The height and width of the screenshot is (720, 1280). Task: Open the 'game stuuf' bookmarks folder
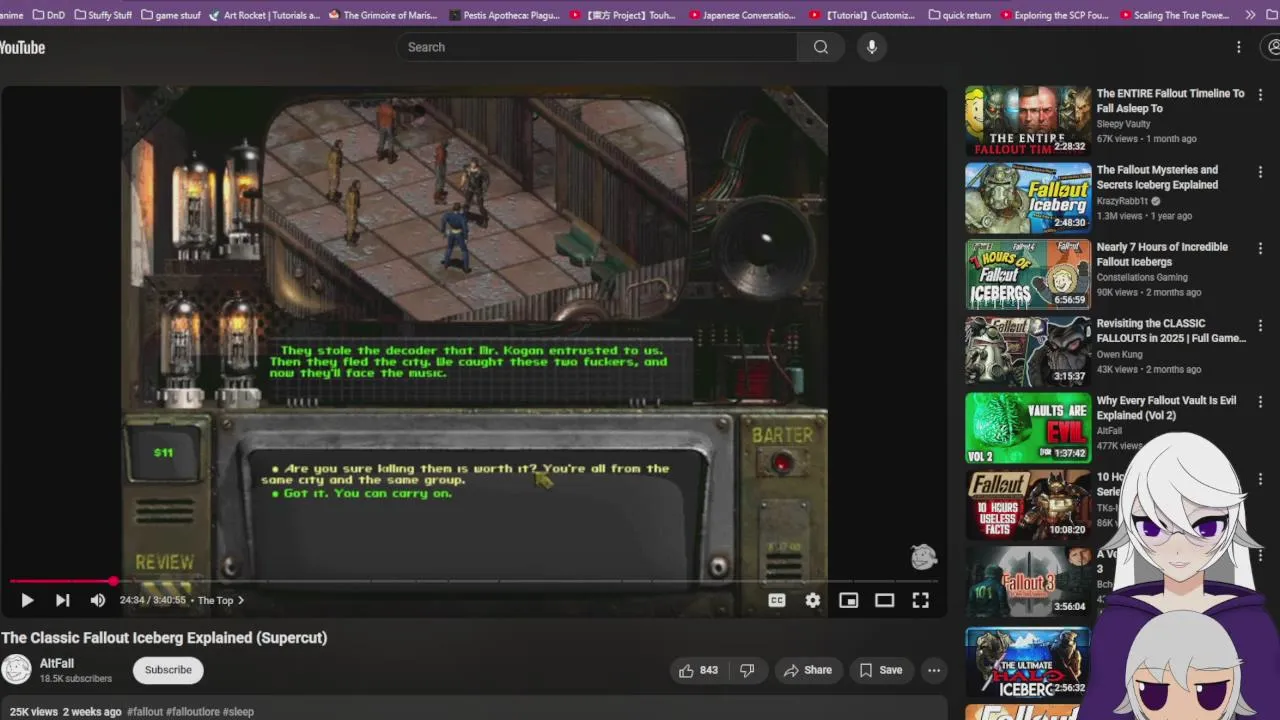[171, 15]
